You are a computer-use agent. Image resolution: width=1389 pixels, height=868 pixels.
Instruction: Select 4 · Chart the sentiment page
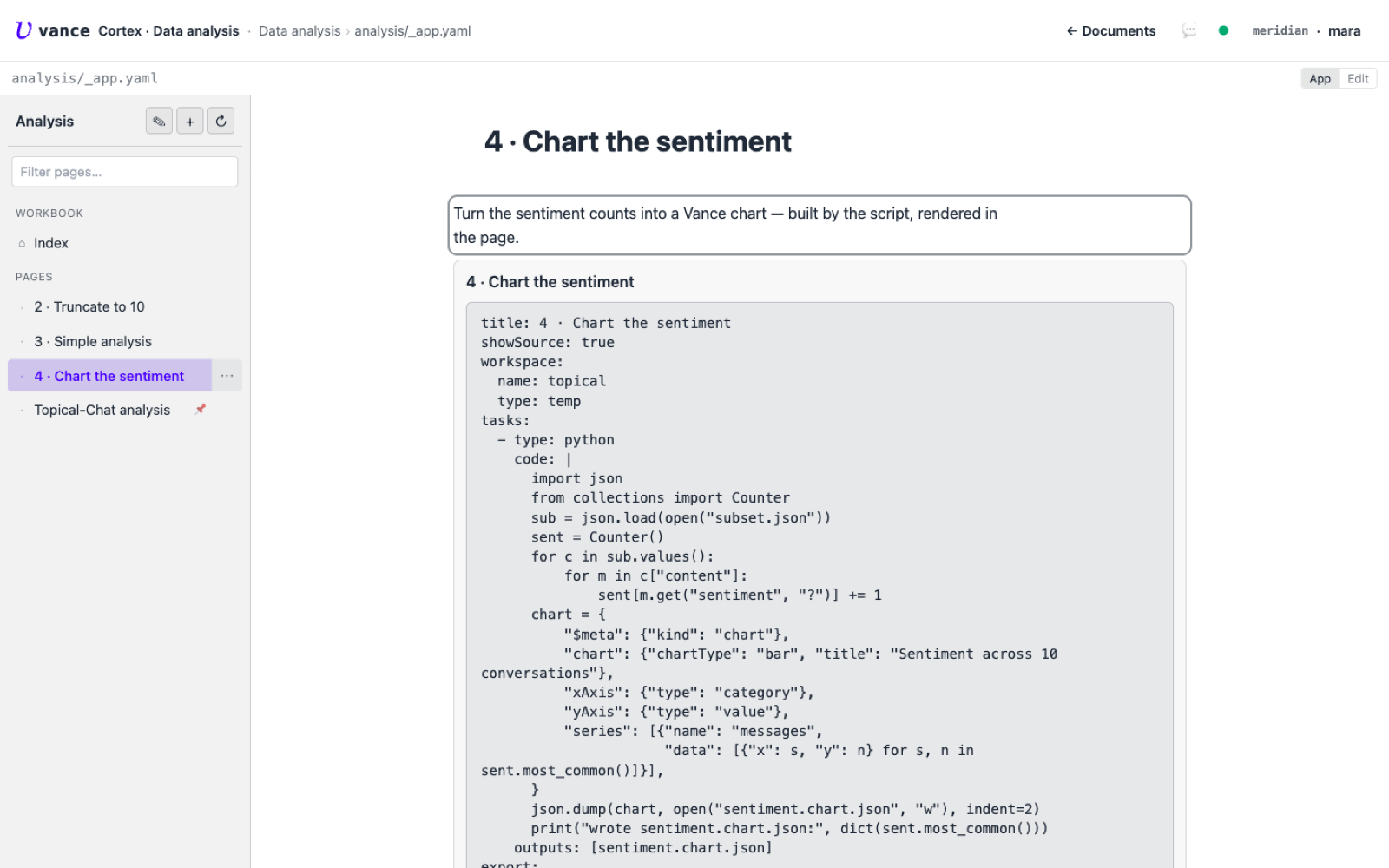[x=109, y=376]
